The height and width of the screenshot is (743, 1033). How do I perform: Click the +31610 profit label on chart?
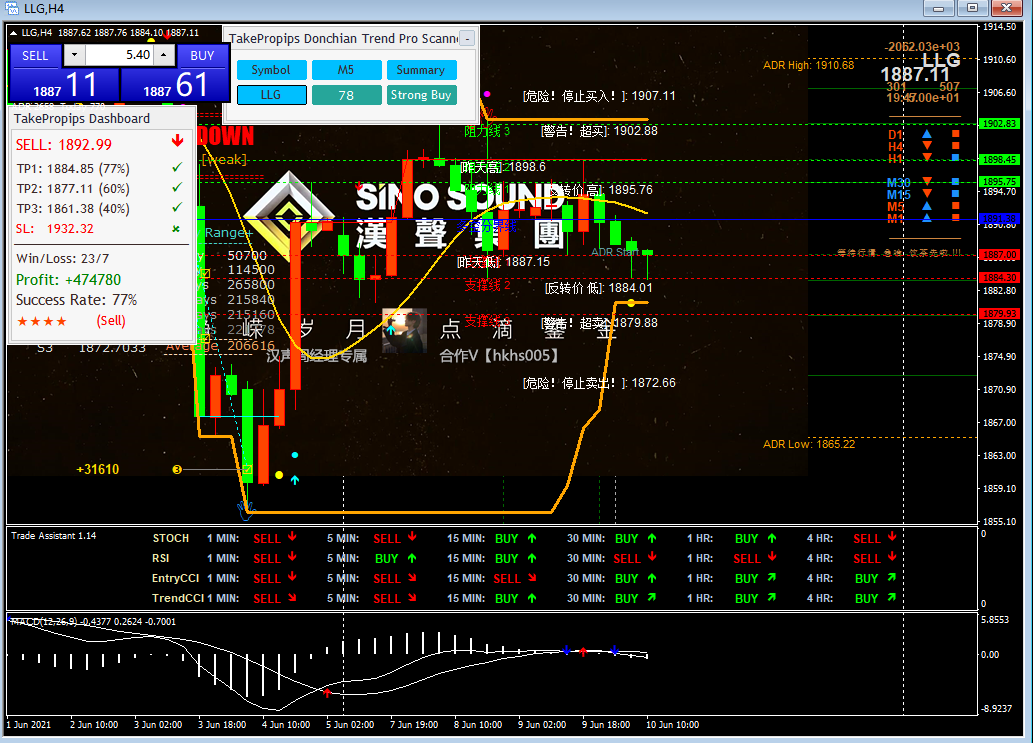click(98, 469)
